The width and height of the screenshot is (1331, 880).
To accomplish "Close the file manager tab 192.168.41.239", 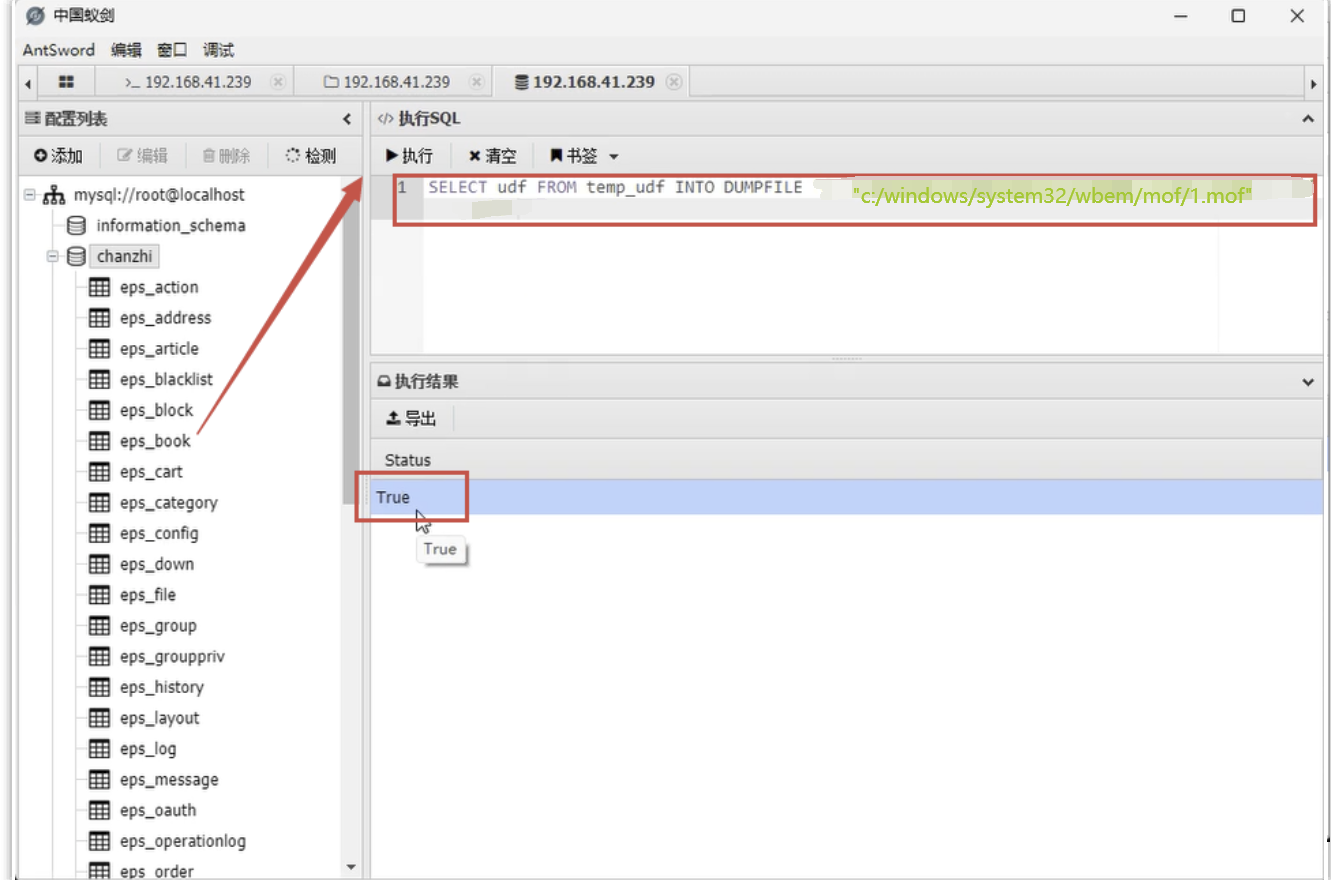I will coord(477,82).
